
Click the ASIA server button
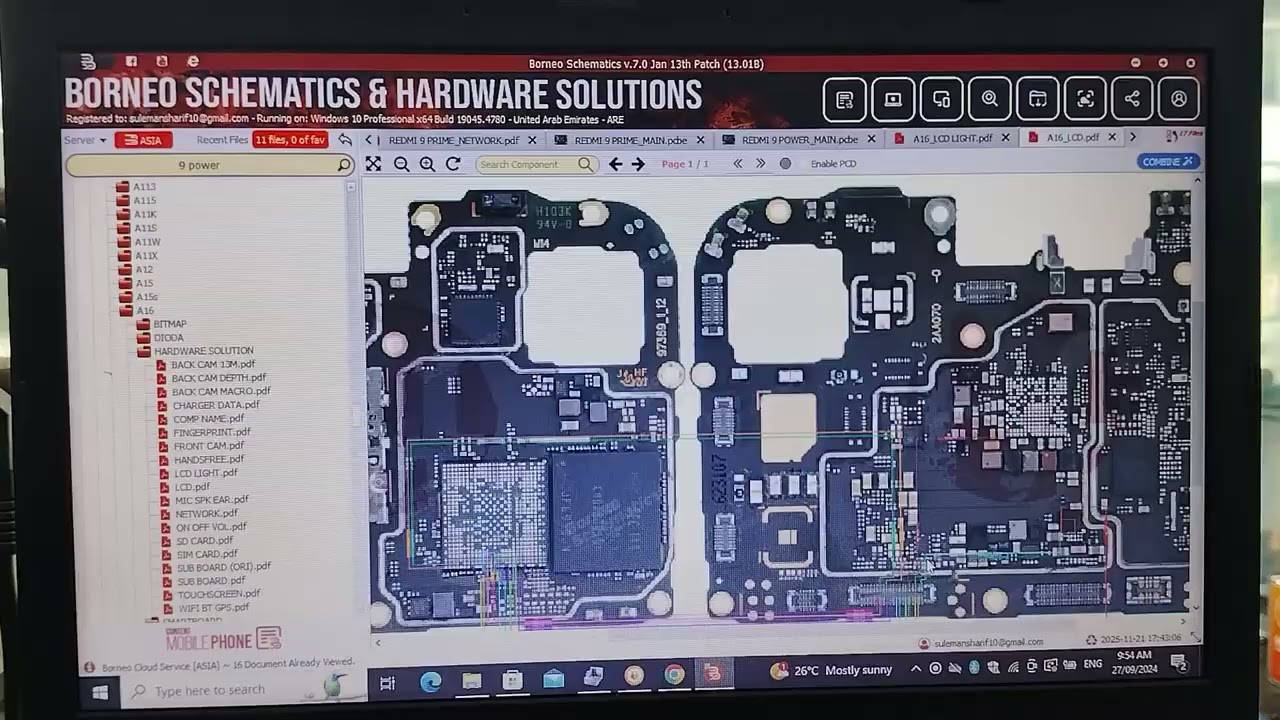pos(144,140)
